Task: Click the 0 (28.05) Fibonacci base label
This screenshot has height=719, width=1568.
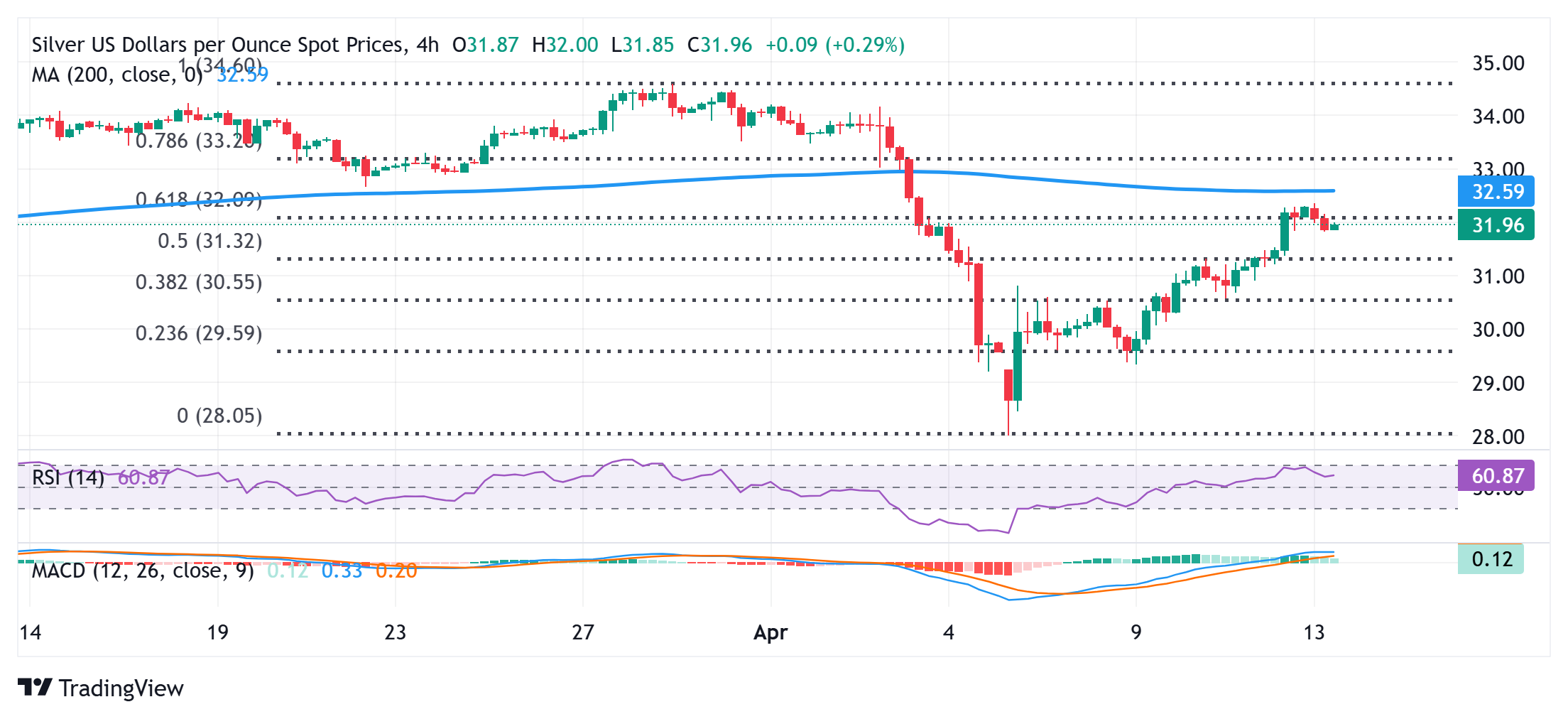Action: [x=219, y=416]
